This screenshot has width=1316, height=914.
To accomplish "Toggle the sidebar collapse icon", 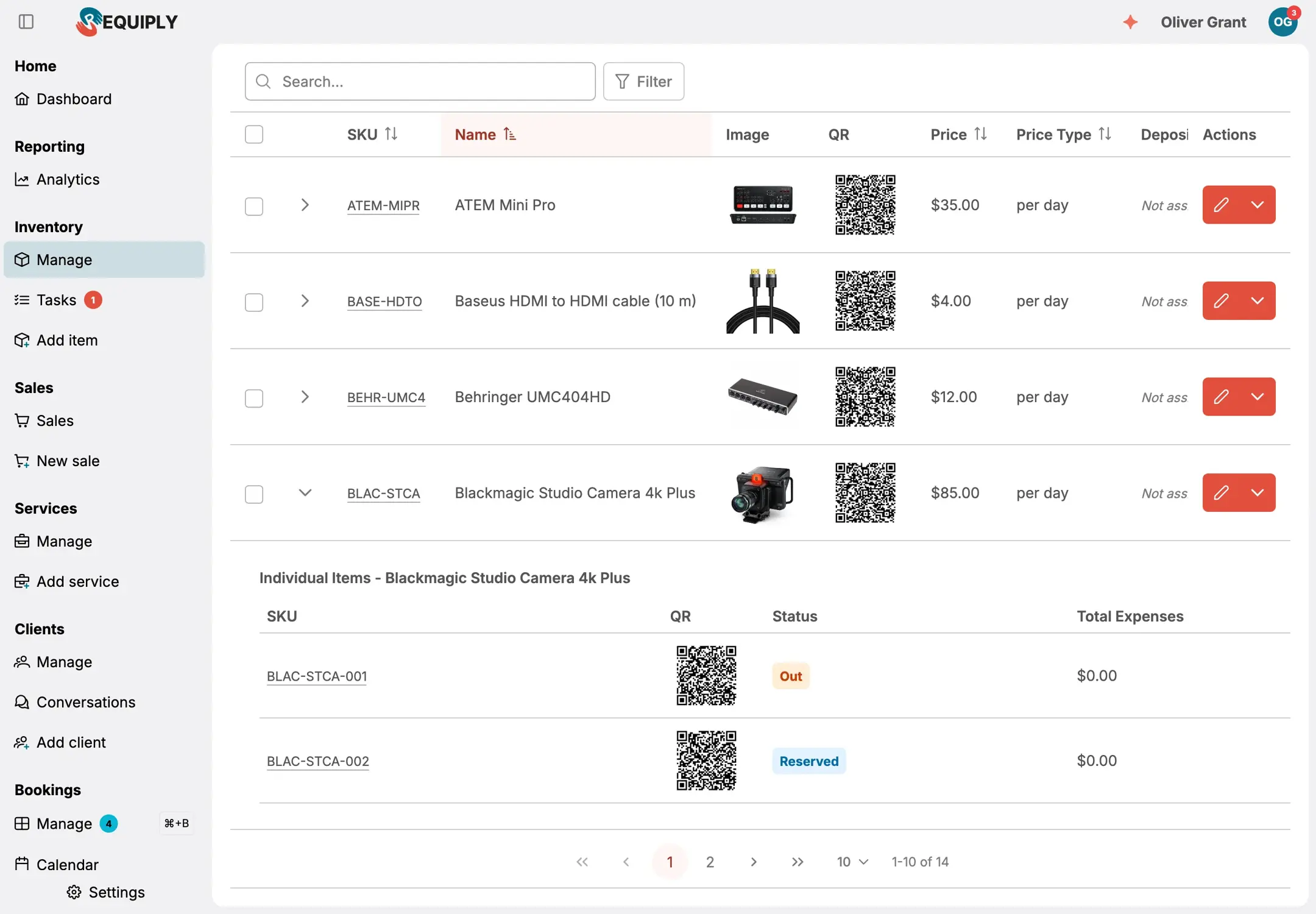I will click(x=26, y=22).
